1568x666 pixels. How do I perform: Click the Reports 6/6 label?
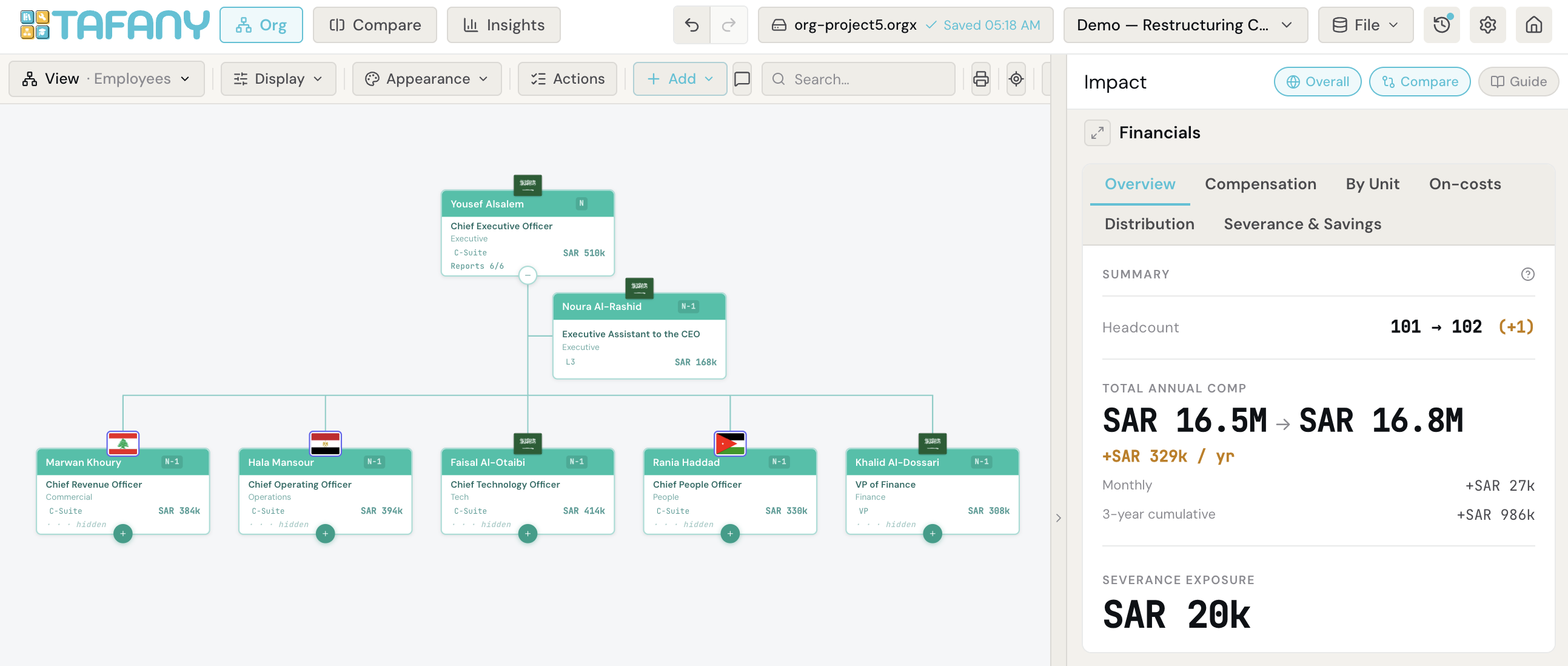pos(477,266)
